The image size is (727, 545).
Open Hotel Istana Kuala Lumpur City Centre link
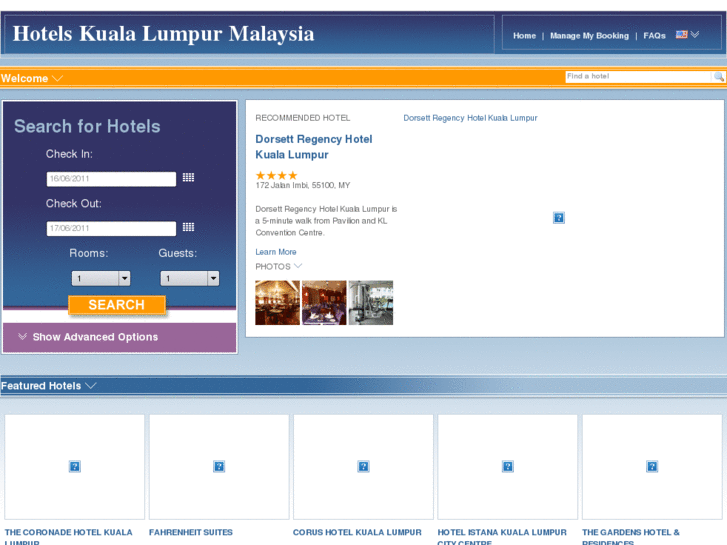pyautogui.click(x=502, y=537)
